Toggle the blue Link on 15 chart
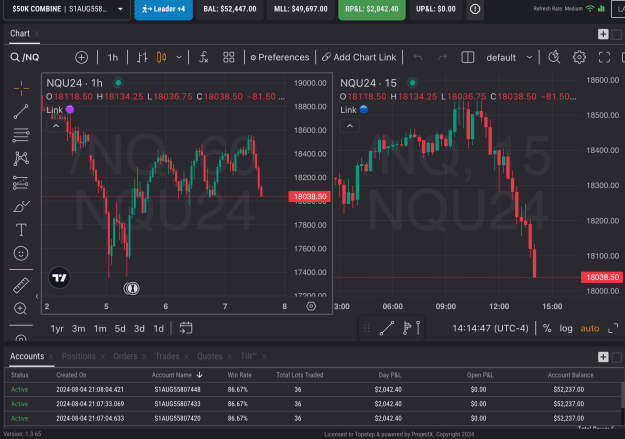Viewport: 625px width, 439px height. [364, 109]
